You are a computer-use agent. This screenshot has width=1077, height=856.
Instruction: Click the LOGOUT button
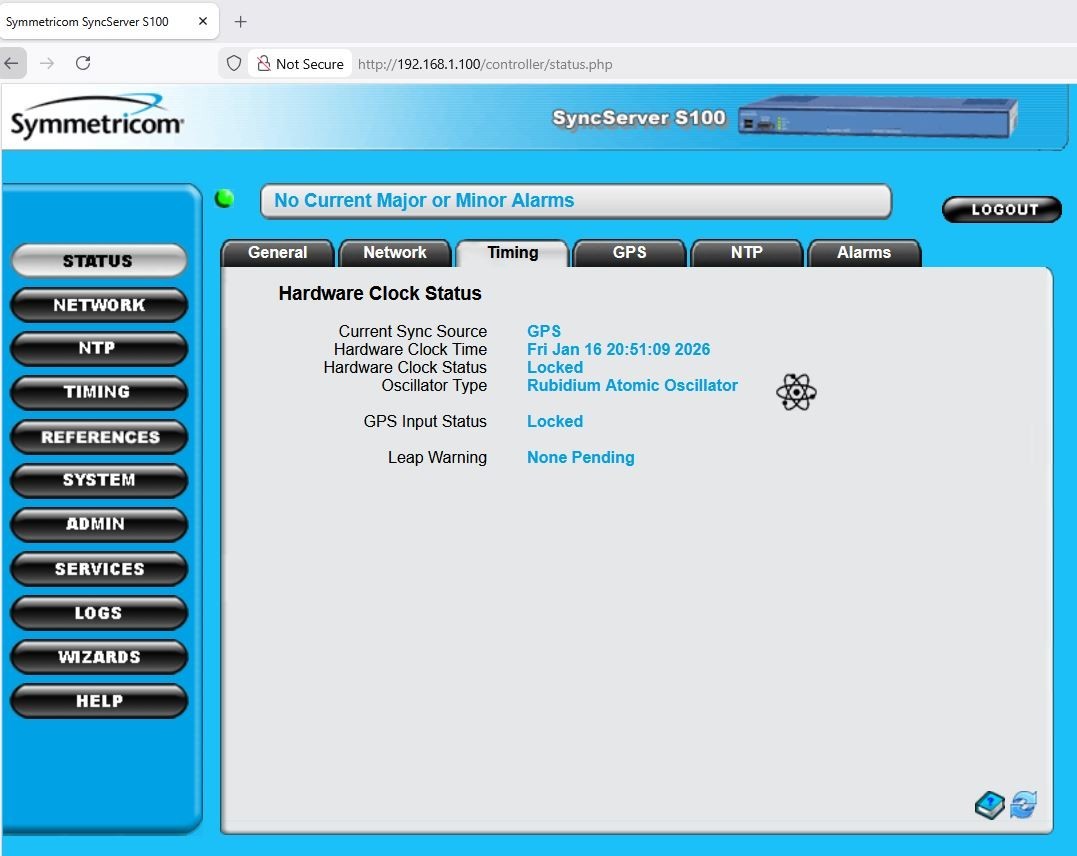(x=1002, y=210)
